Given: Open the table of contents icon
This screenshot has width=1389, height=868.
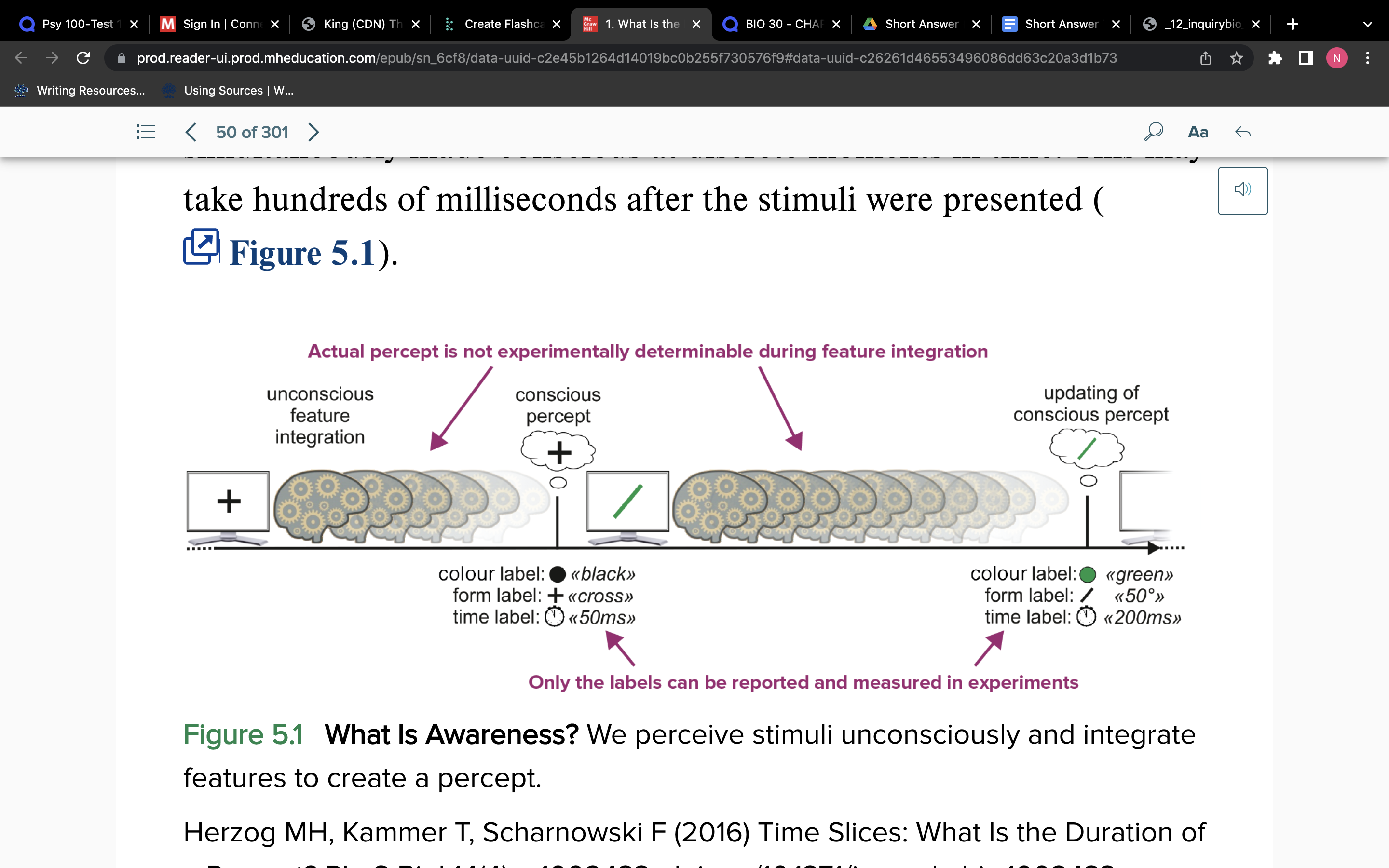Looking at the screenshot, I should click(145, 132).
